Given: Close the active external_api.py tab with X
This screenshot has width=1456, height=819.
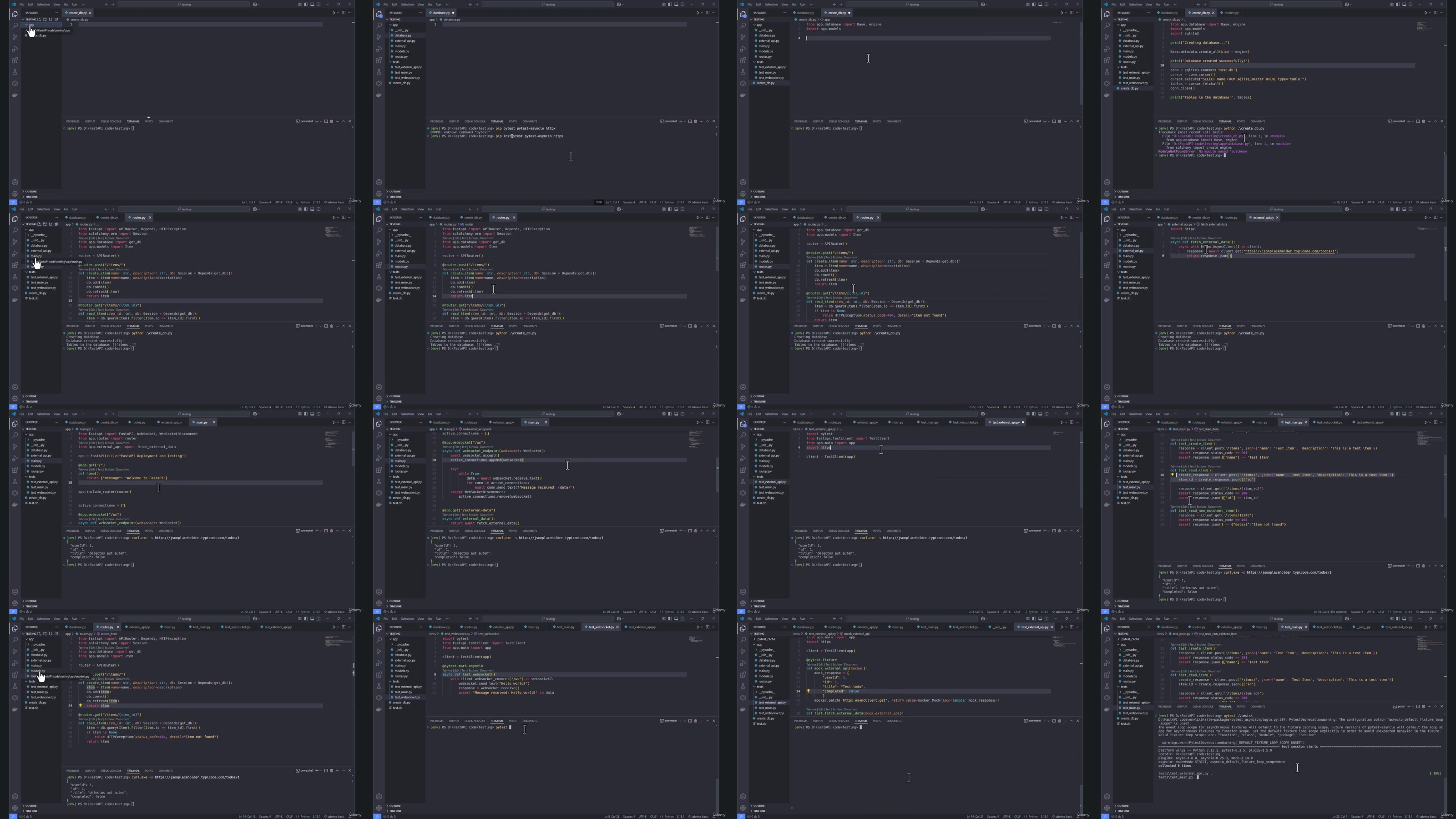Looking at the screenshot, I should pyautogui.click(x=1277, y=217).
